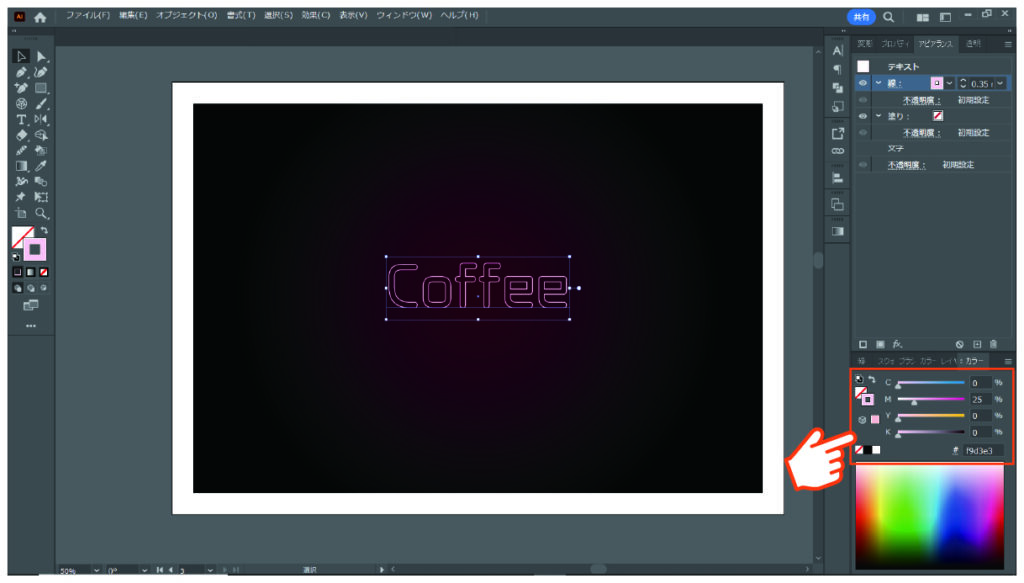Click the Home icon
Image resolution: width=1024 pixels, height=583 pixels.
(40, 18)
